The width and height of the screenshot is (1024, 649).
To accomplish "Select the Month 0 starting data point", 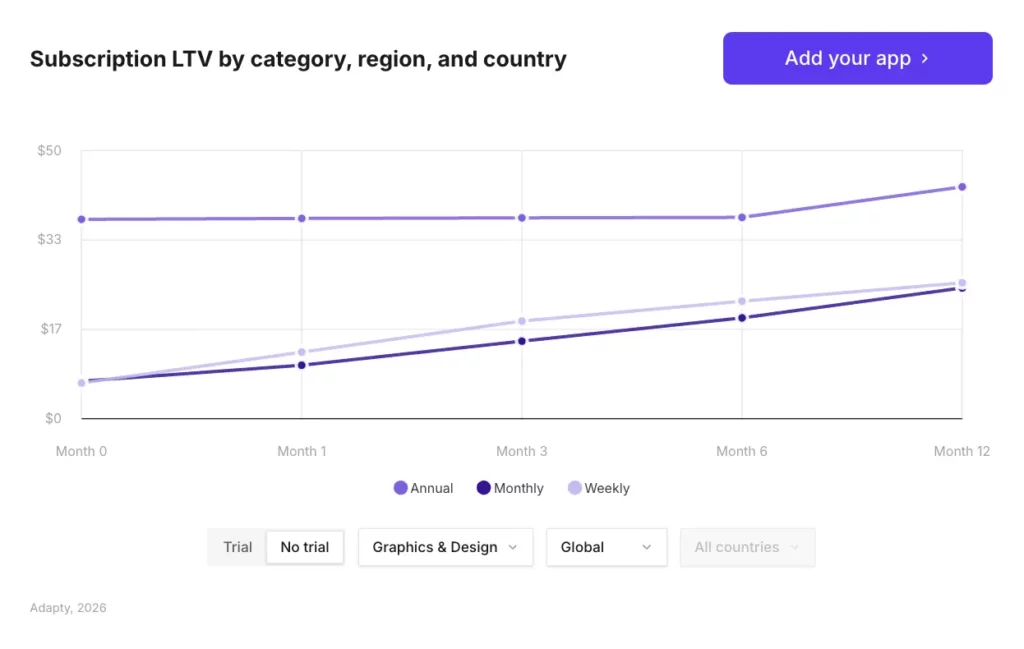I will point(81,382).
